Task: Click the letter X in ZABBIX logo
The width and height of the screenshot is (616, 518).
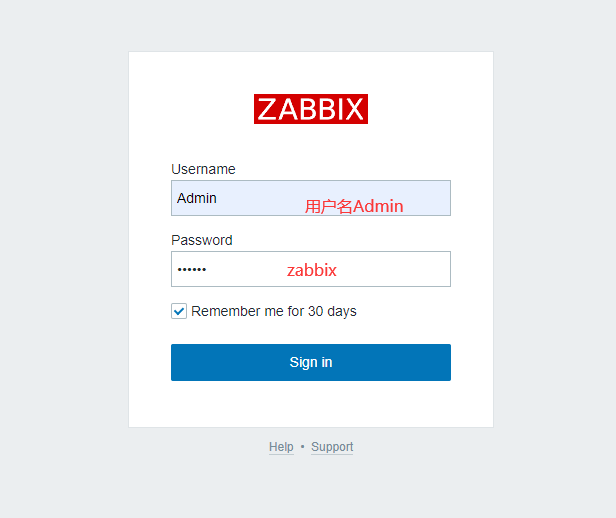Action: 354,109
